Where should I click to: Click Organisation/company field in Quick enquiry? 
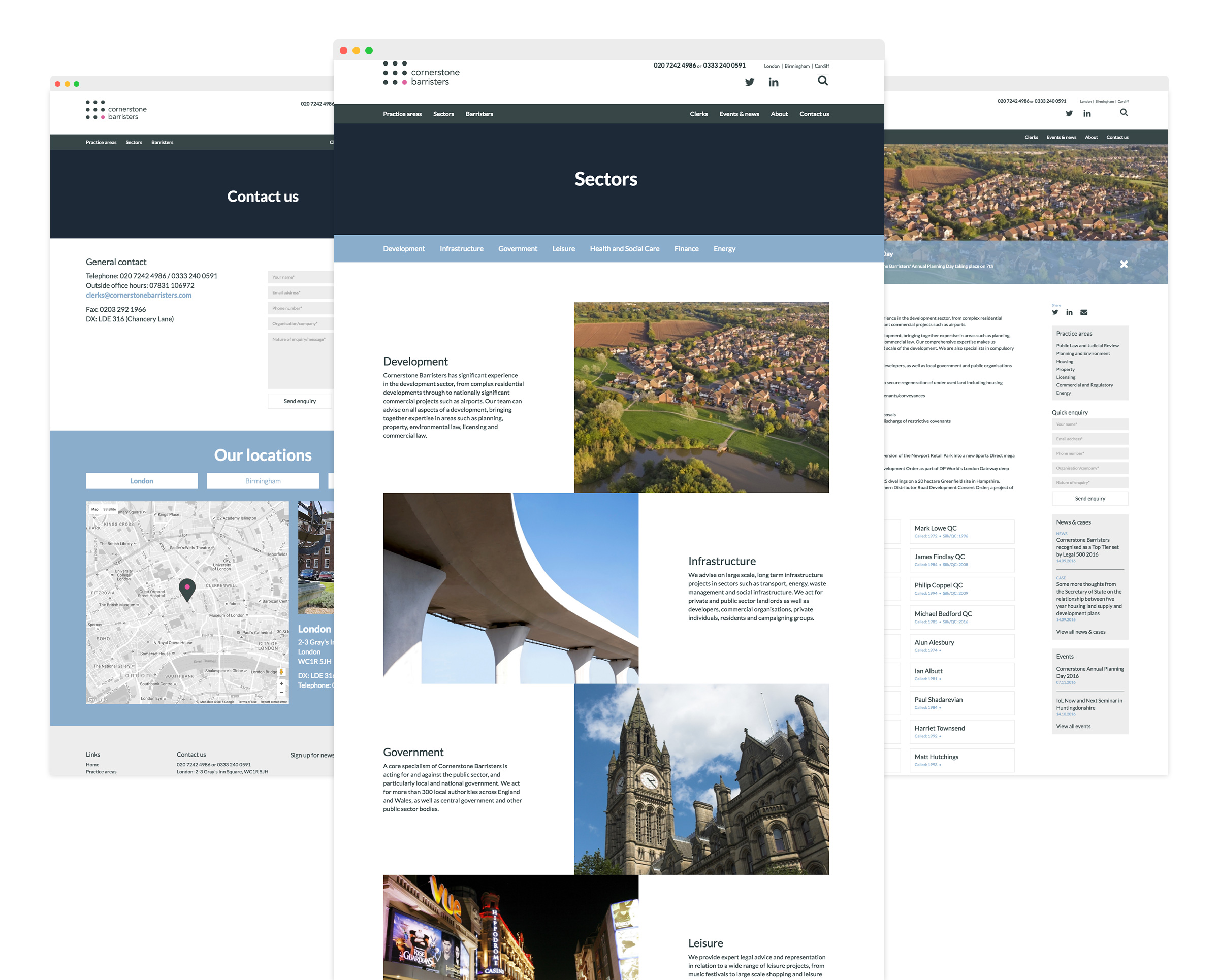(x=1090, y=468)
